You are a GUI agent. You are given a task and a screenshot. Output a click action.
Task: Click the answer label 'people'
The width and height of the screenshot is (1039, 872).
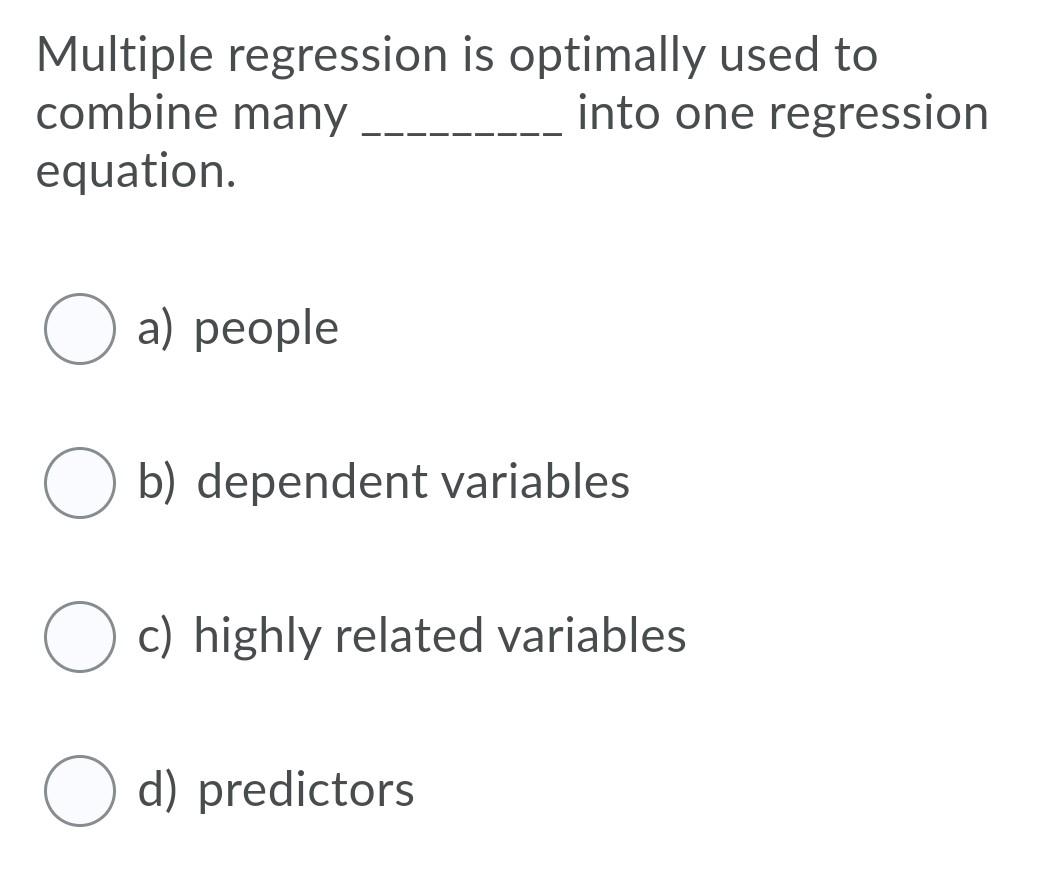[x=267, y=326]
